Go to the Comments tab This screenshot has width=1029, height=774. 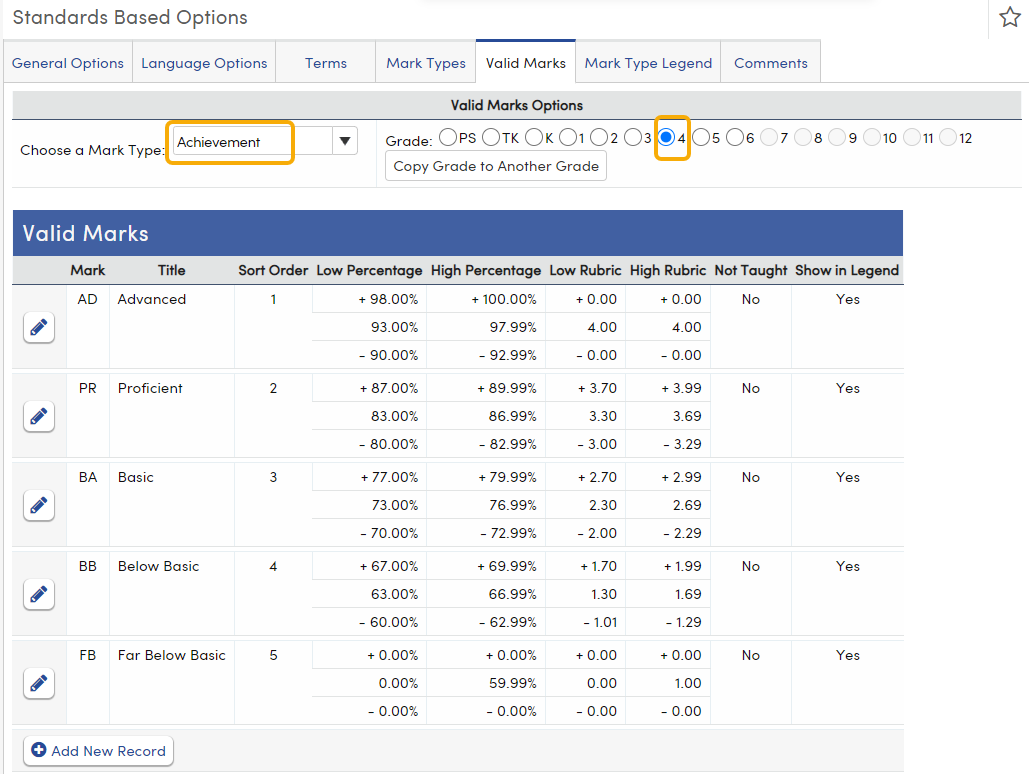(x=770, y=63)
